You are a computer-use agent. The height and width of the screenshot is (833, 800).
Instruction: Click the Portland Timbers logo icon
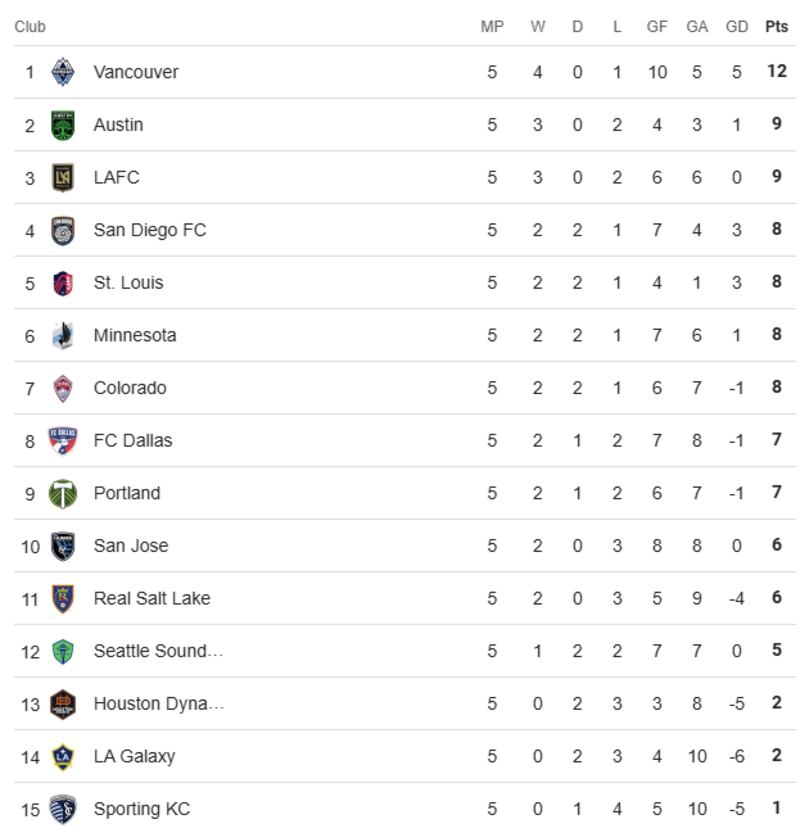pyautogui.click(x=63, y=493)
